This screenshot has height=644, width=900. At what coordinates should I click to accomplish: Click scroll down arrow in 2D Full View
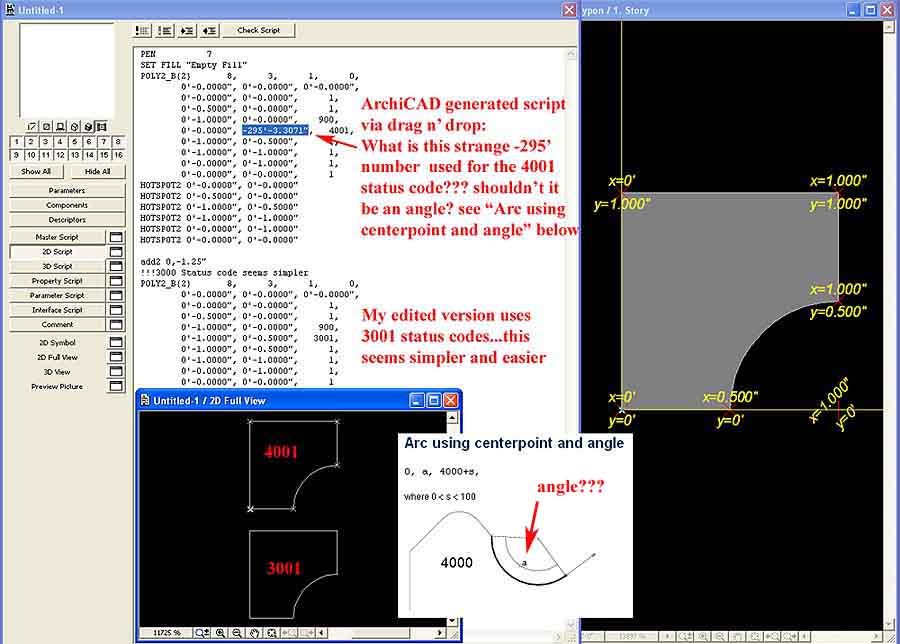pos(452,620)
